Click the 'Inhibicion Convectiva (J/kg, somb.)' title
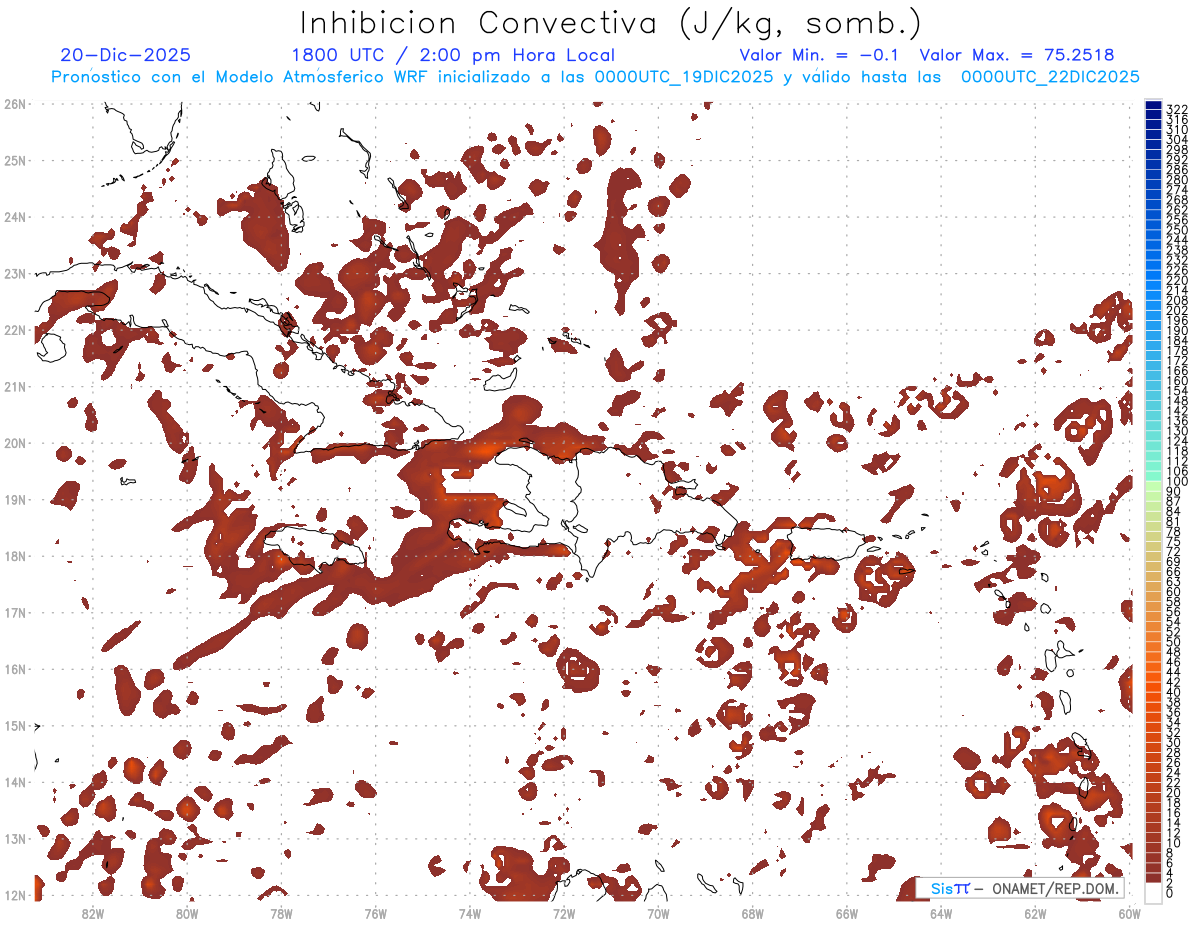This screenshot has width=1200, height=927. [610, 23]
